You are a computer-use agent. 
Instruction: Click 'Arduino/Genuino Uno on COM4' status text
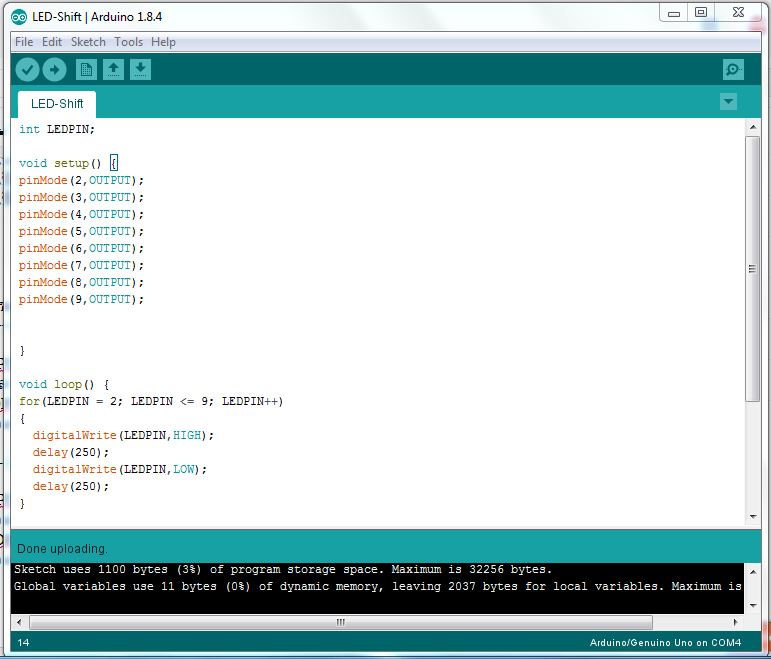coord(665,643)
